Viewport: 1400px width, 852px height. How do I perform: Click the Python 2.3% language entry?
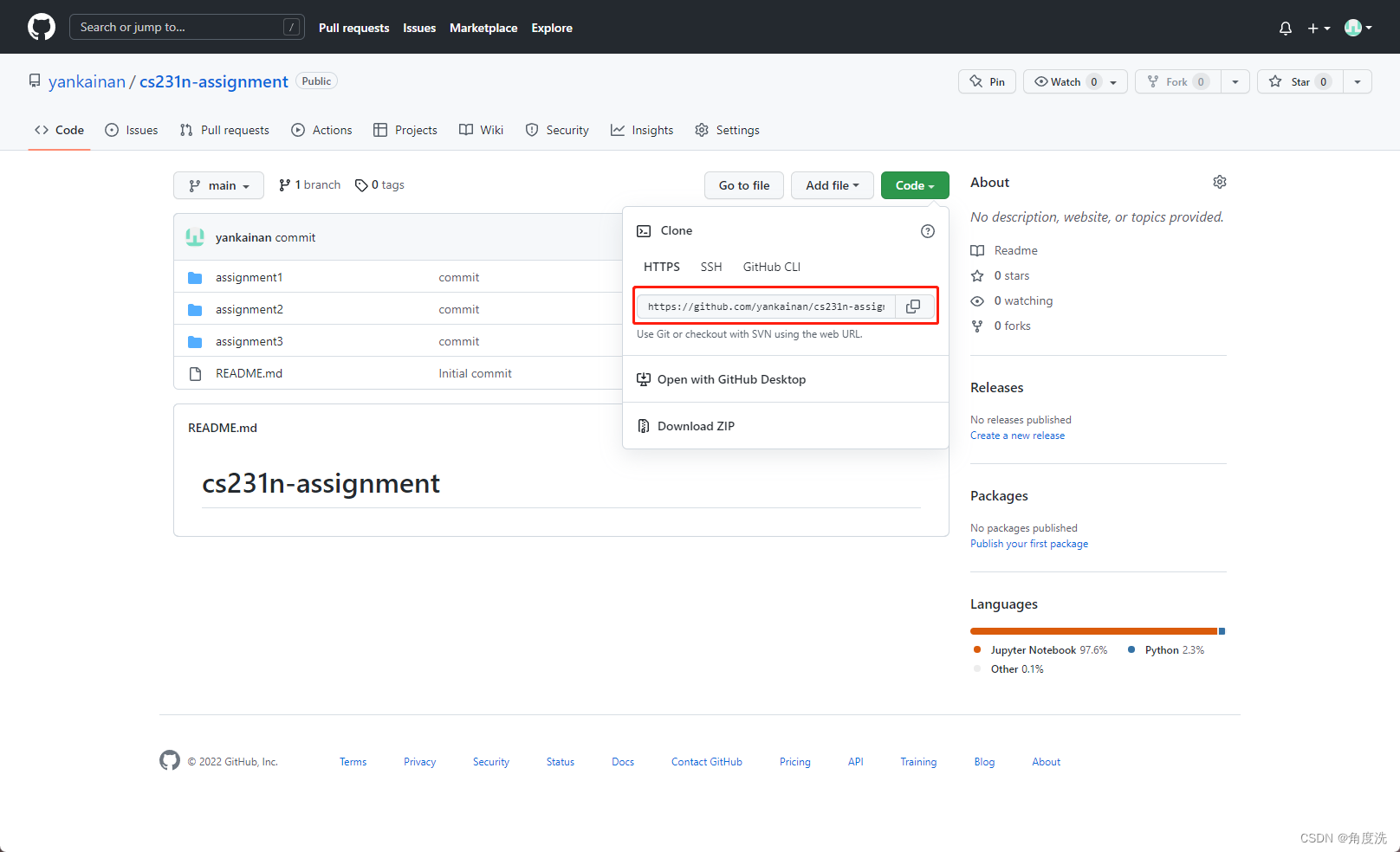point(1166,650)
